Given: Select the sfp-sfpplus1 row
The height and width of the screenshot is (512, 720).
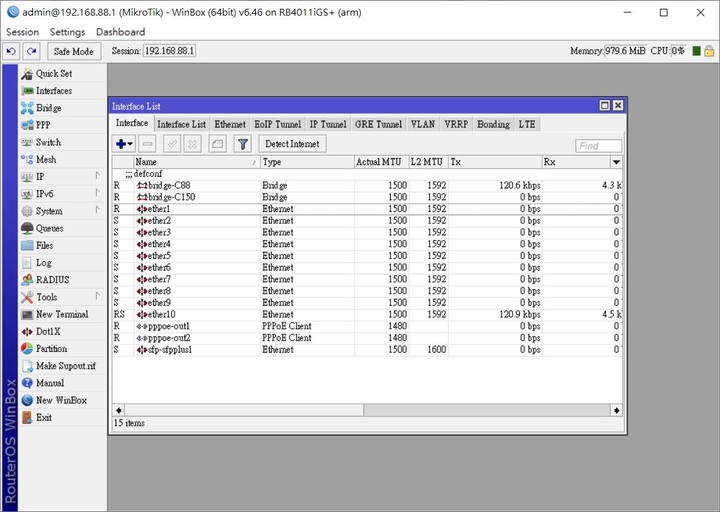Looking at the screenshot, I should [x=367, y=349].
